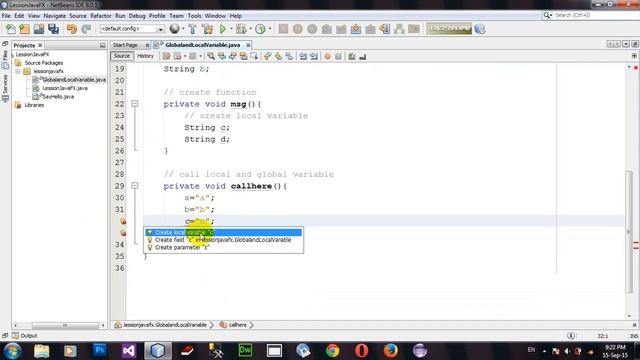Open dropdown arrow next to Run Project
The height and width of the screenshot is (360, 640).
point(231,29)
